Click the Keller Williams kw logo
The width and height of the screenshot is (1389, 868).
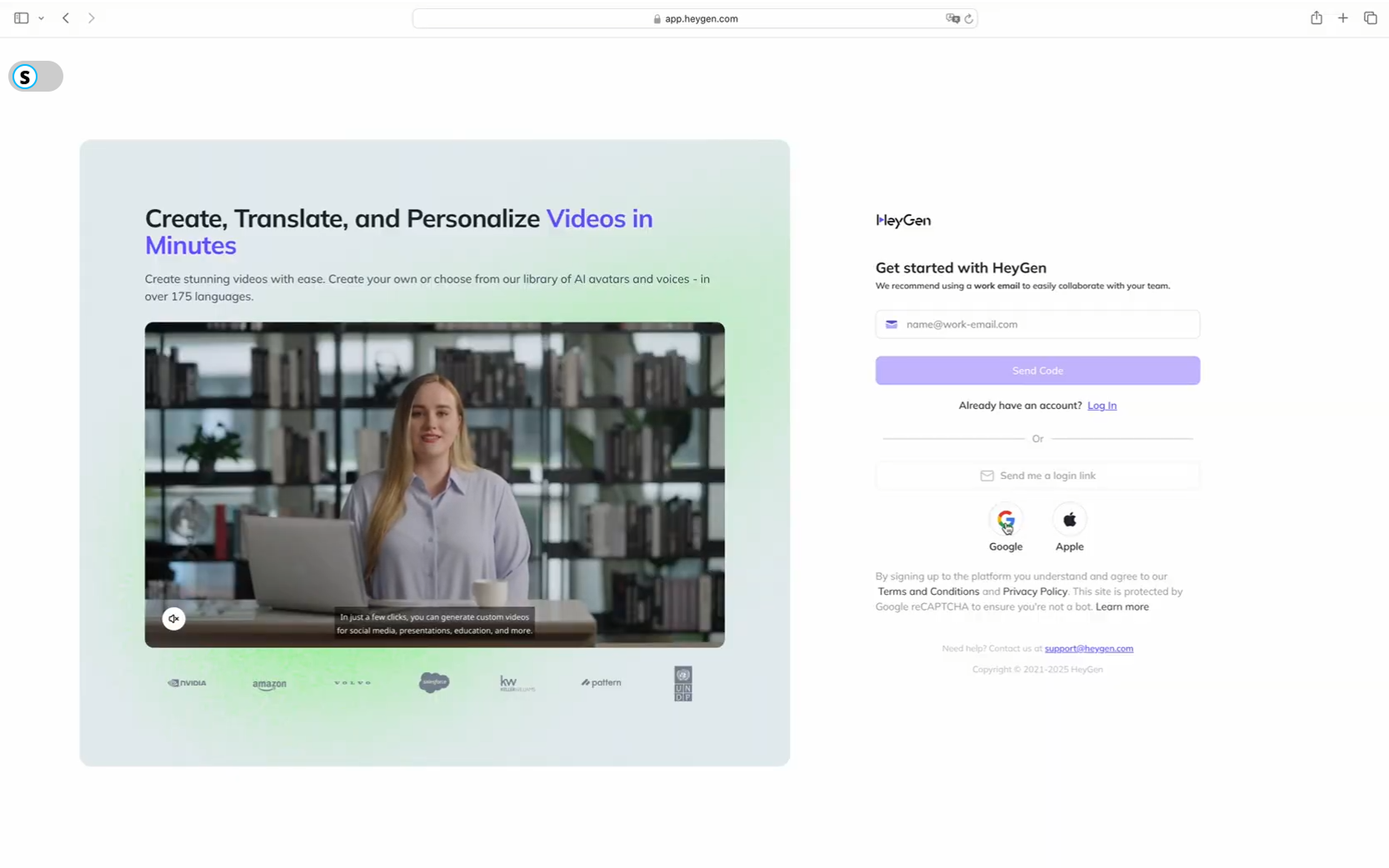tap(517, 683)
